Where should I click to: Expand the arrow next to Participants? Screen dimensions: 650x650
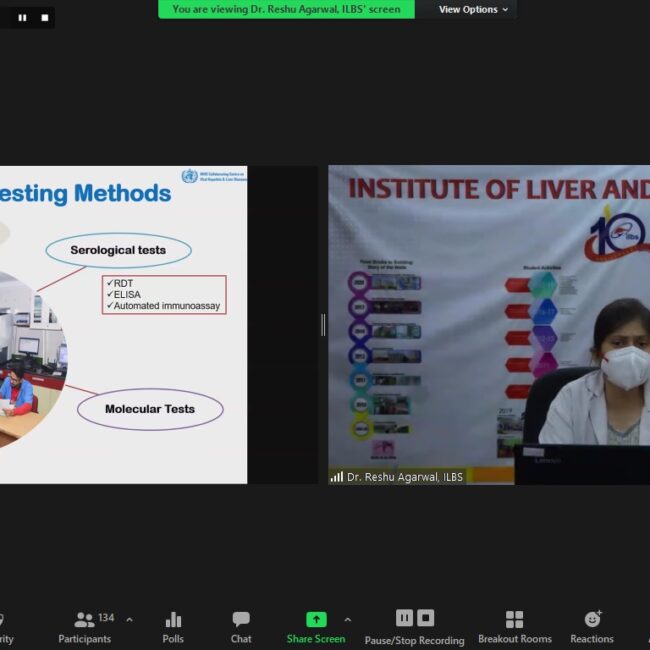(x=129, y=619)
